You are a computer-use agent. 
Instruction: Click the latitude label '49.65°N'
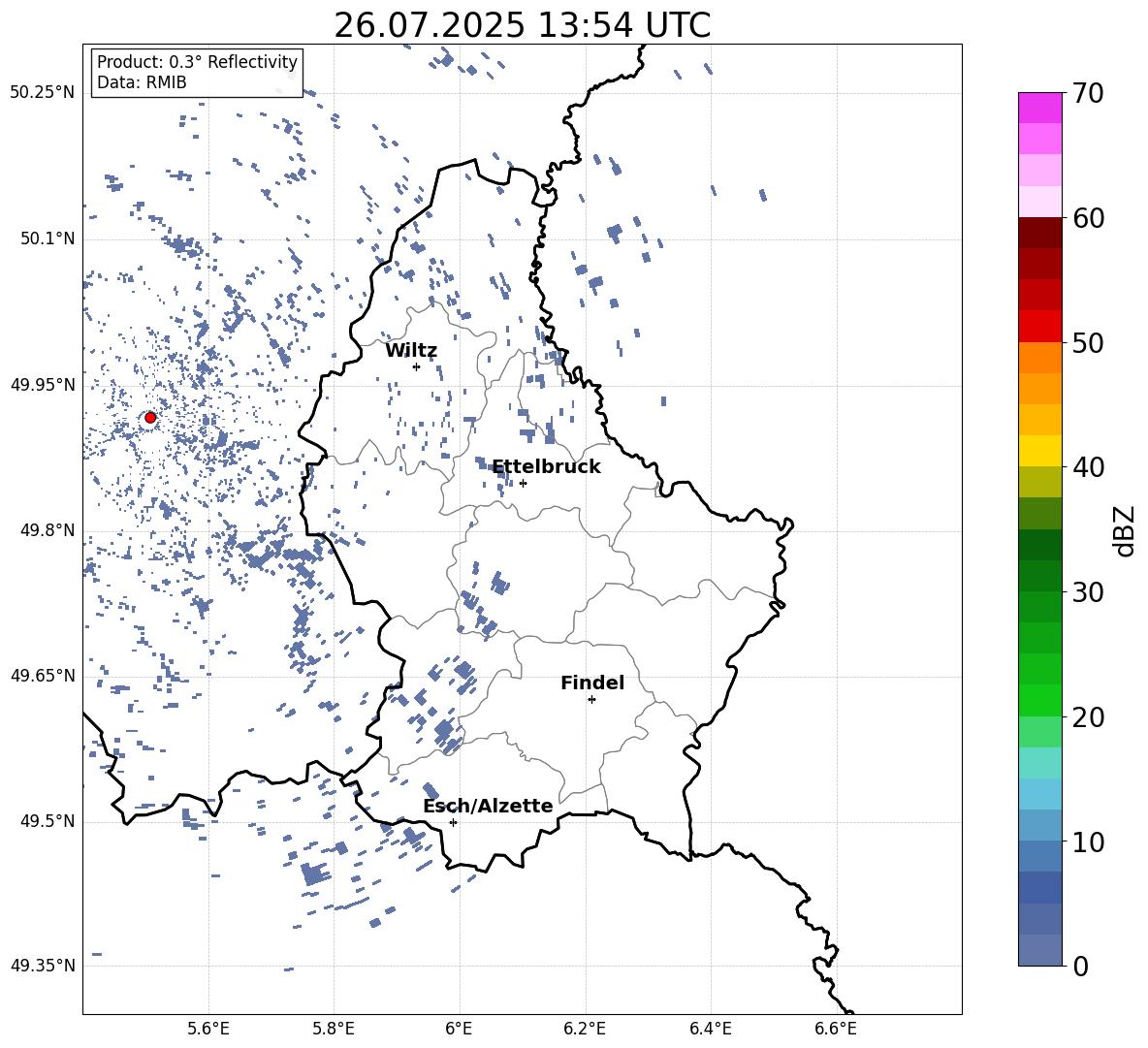(43, 675)
